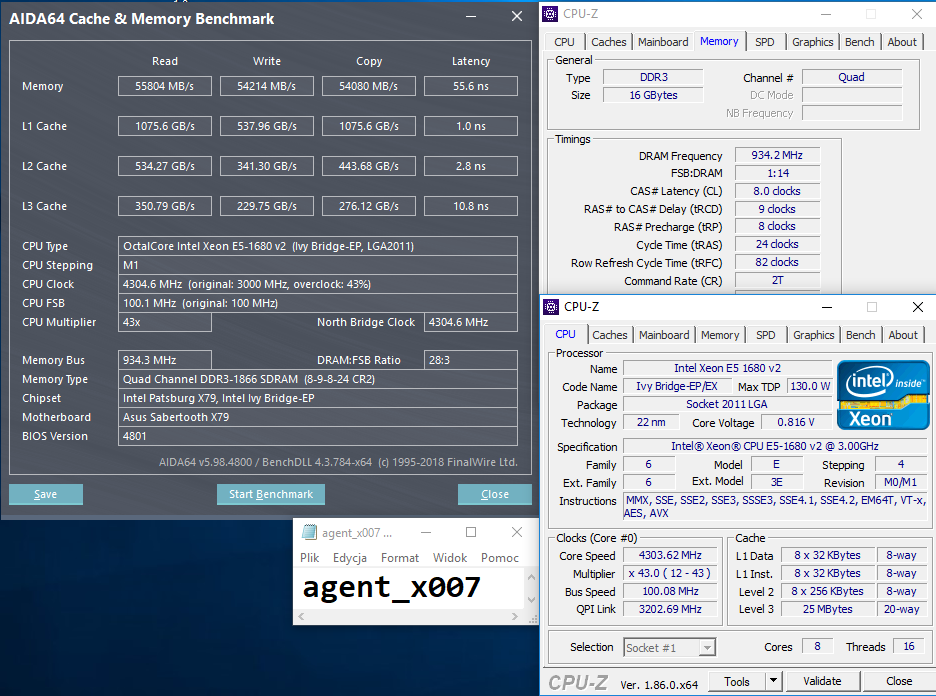This screenshot has width=936, height=696.
Task: Click the QPI Link 3202.69 MHz value
Action: coord(670,609)
